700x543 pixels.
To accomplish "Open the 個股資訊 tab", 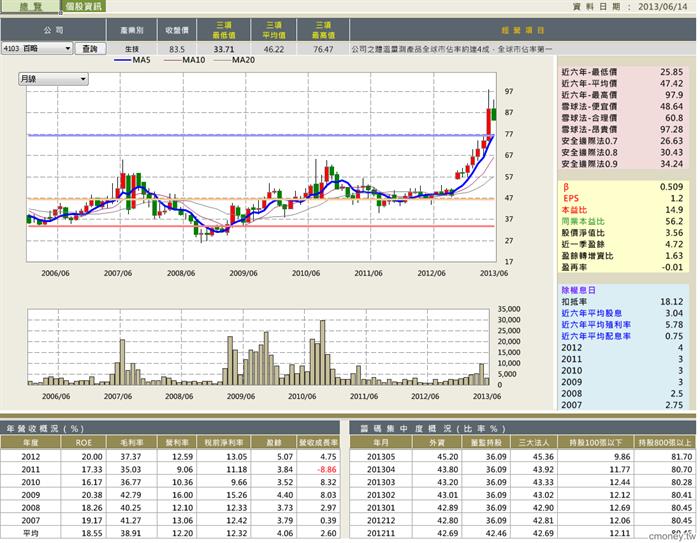I will tap(83, 6).
